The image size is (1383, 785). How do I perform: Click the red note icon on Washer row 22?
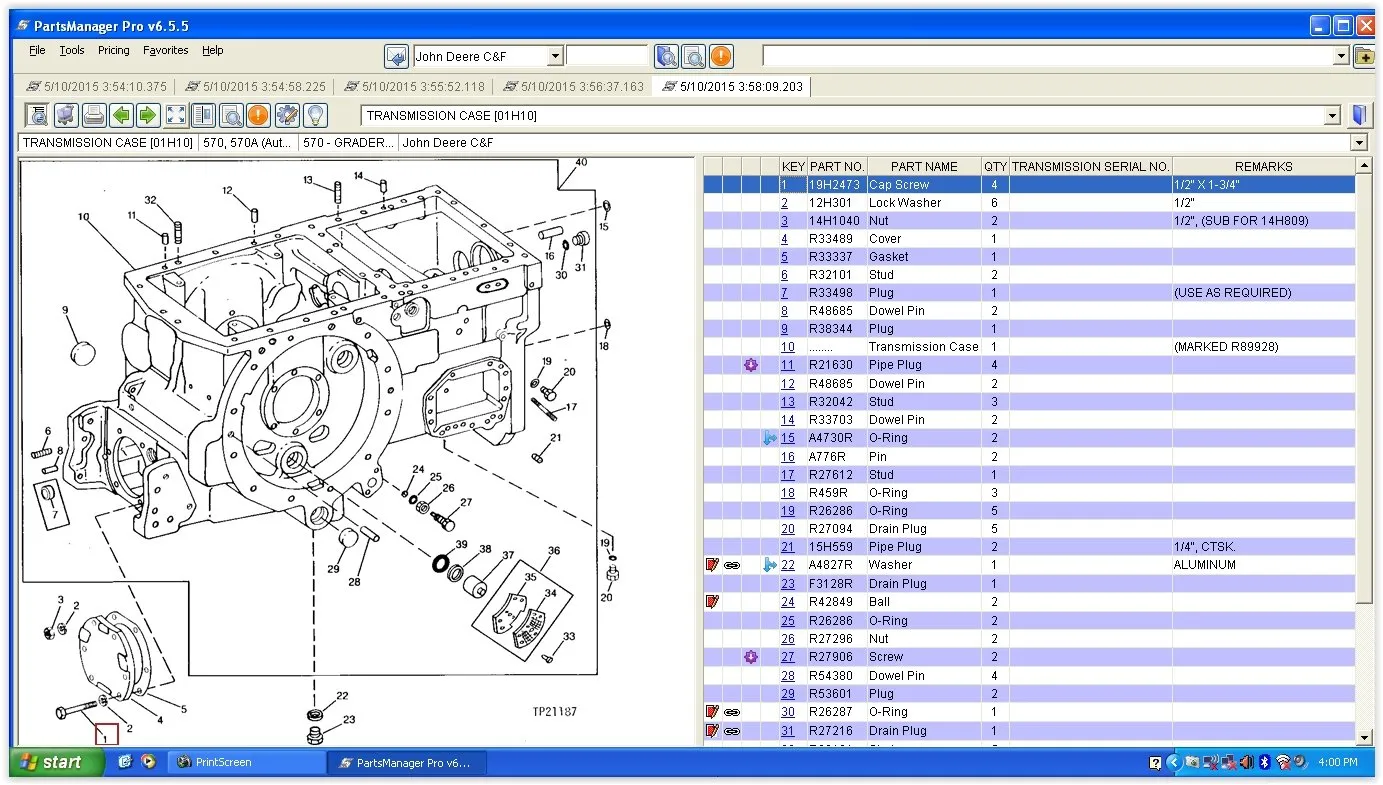pos(712,565)
